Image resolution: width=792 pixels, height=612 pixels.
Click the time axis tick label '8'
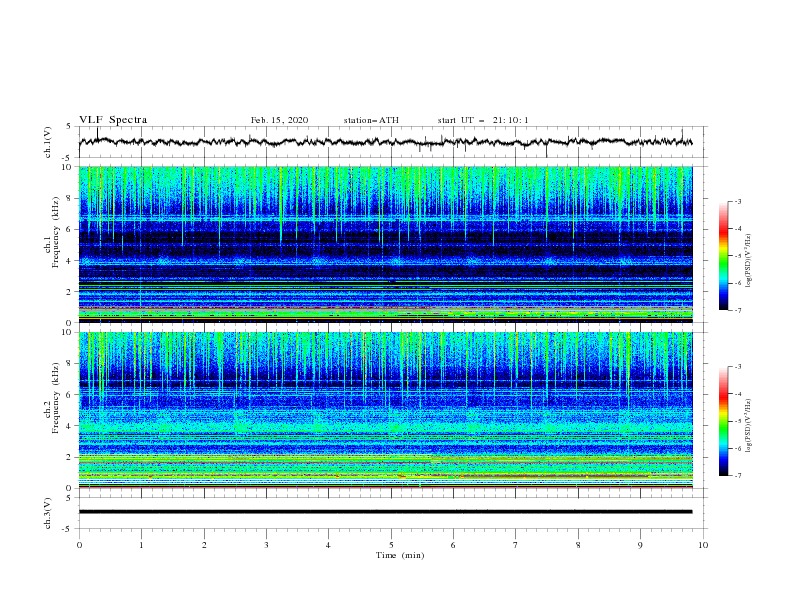pos(578,545)
